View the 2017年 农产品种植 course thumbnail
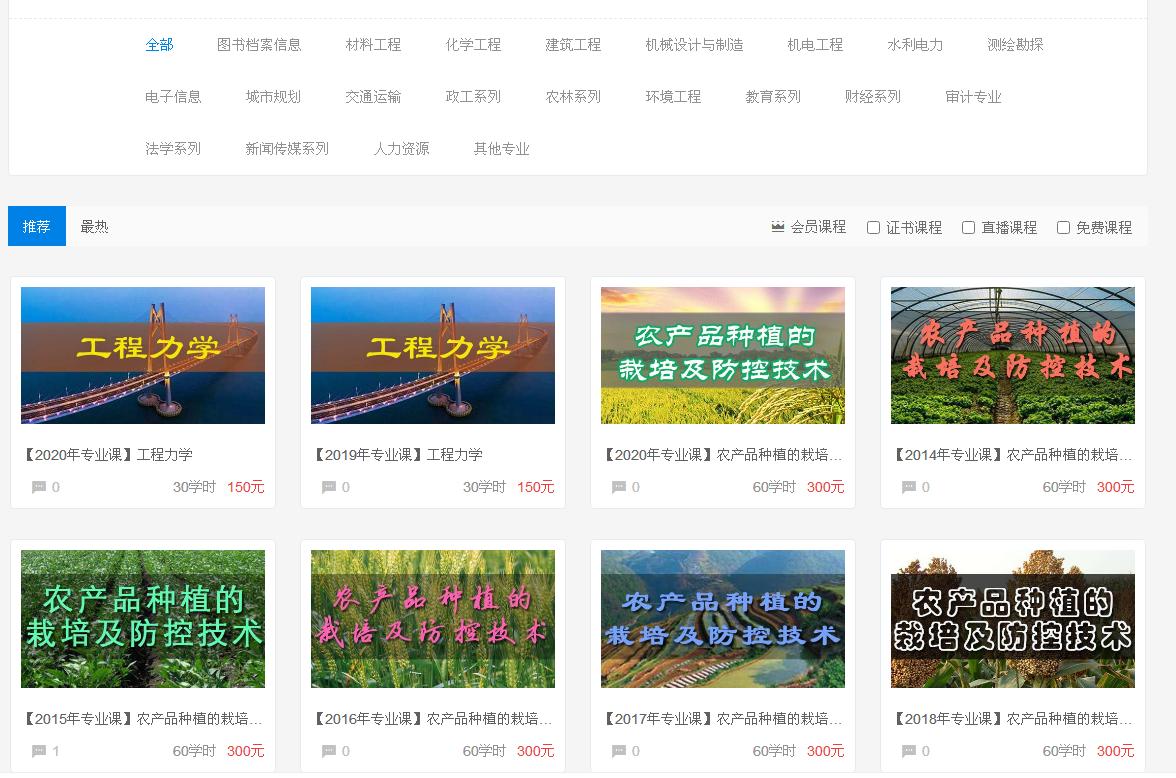This screenshot has width=1176, height=778. pyautogui.click(x=723, y=619)
